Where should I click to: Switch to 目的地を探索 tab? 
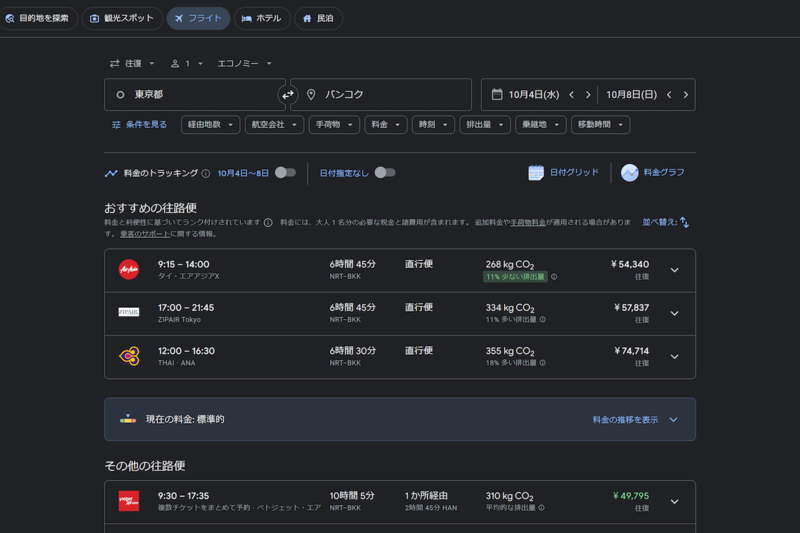coord(37,18)
